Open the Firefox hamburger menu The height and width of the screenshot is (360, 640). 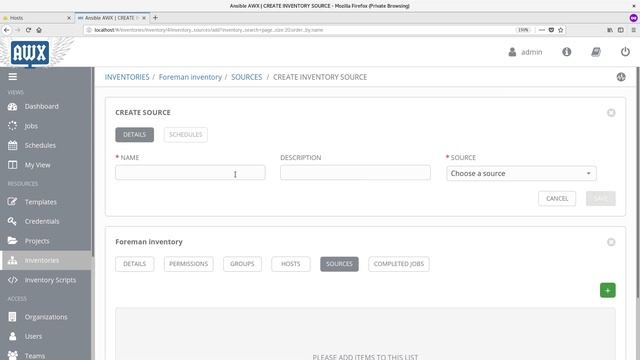(x=633, y=30)
